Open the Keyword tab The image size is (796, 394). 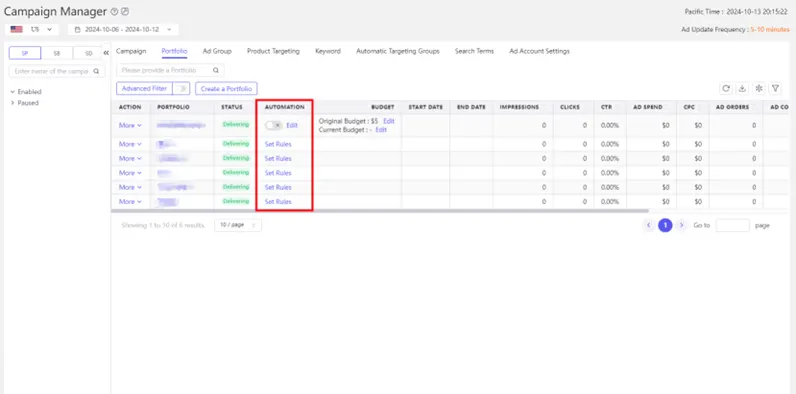point(327,51)
